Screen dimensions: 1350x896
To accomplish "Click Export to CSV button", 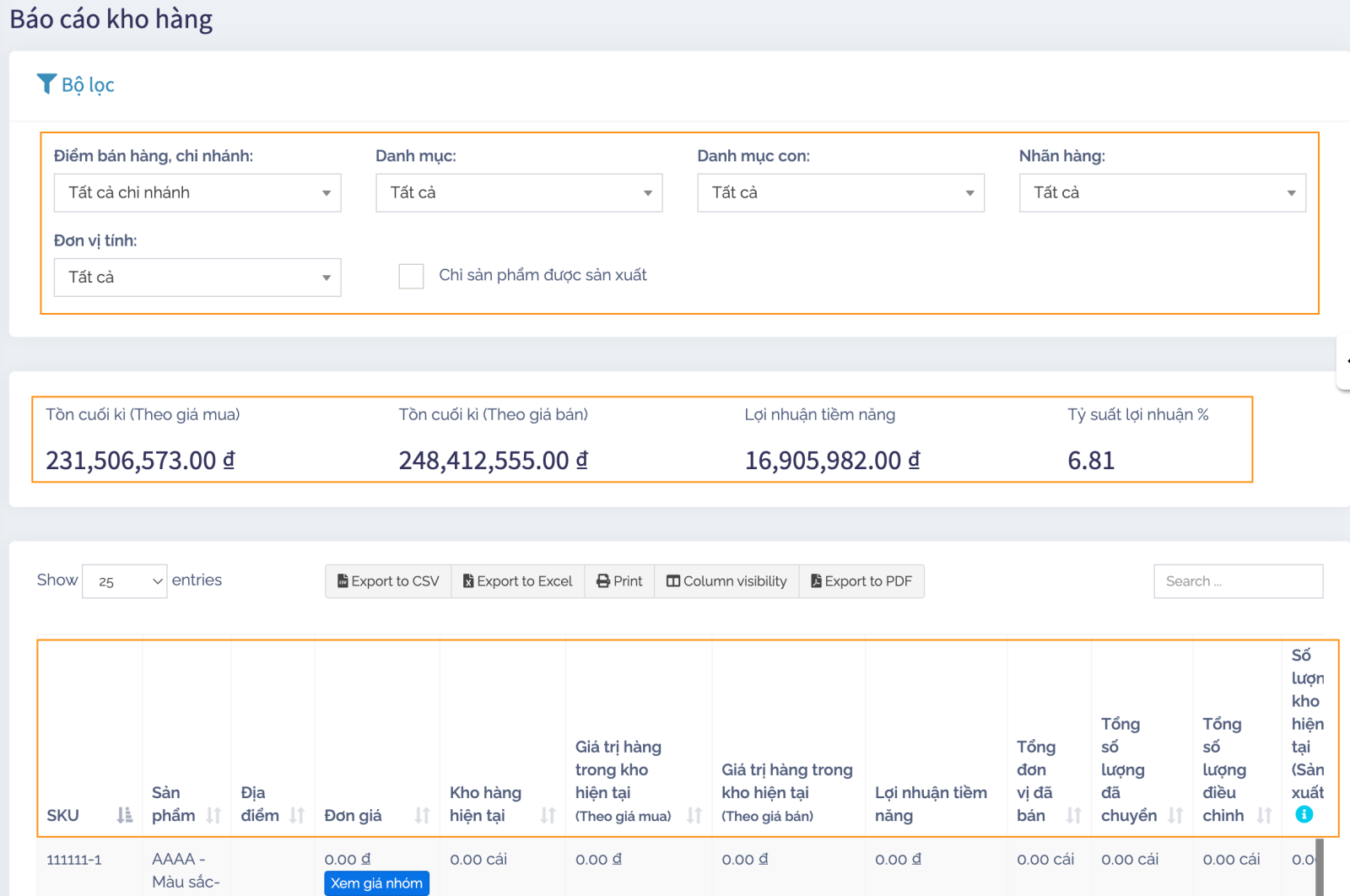I will pos(388,581).
